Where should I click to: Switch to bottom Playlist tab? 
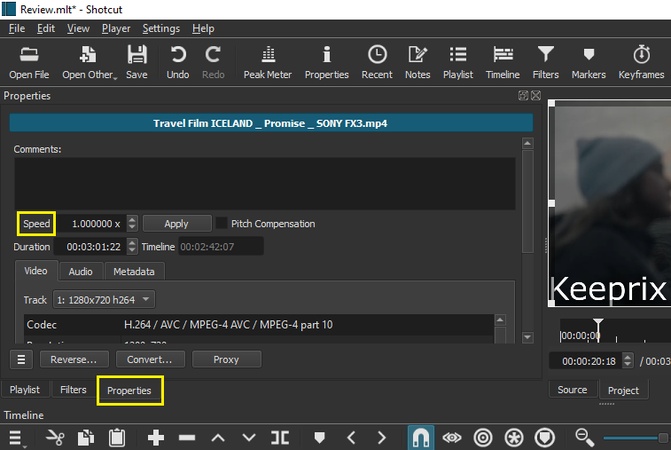(24, 390)
